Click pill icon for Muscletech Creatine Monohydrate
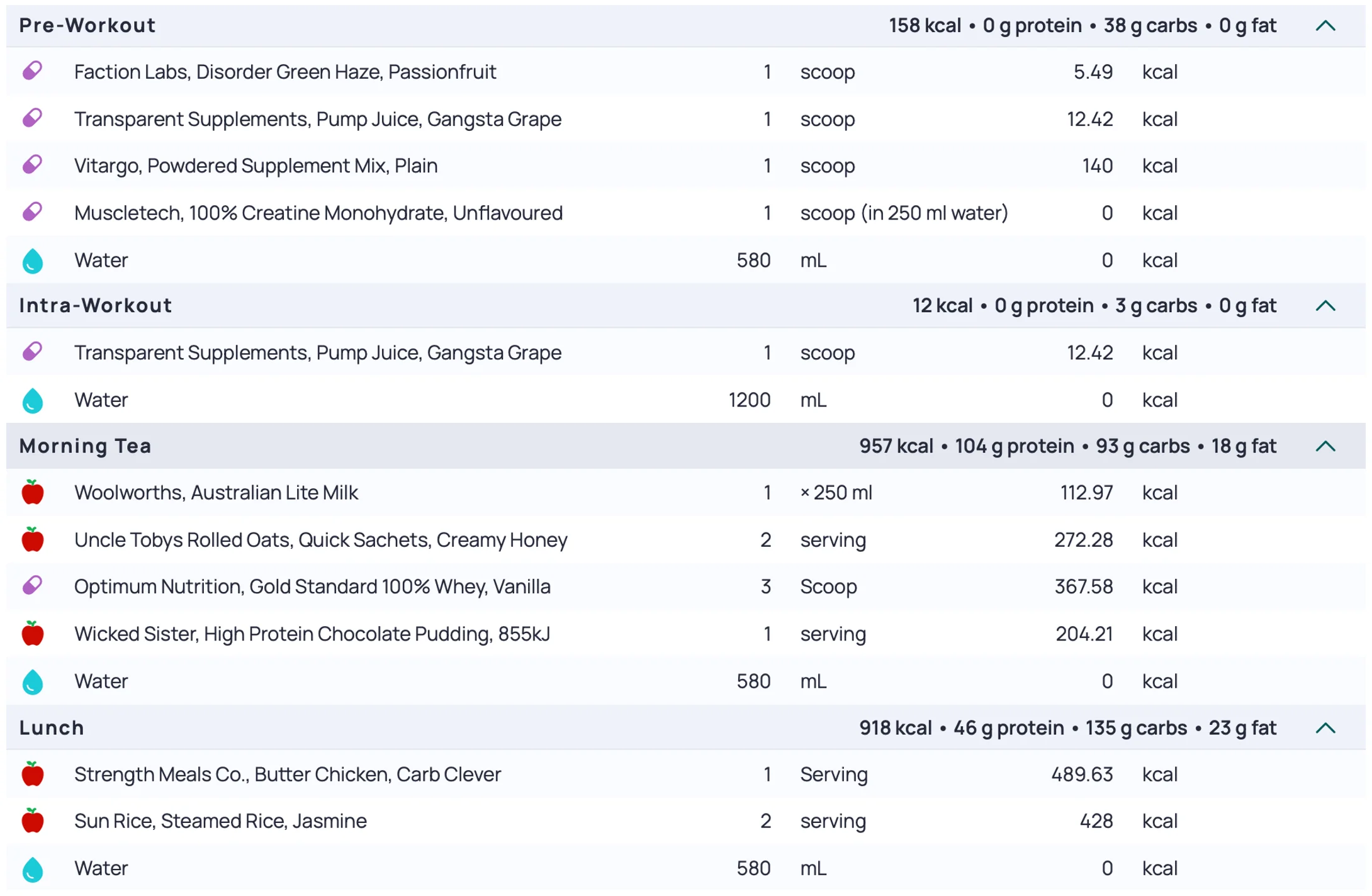This screenshot has width=1372, height=896. tap(33, 212)
